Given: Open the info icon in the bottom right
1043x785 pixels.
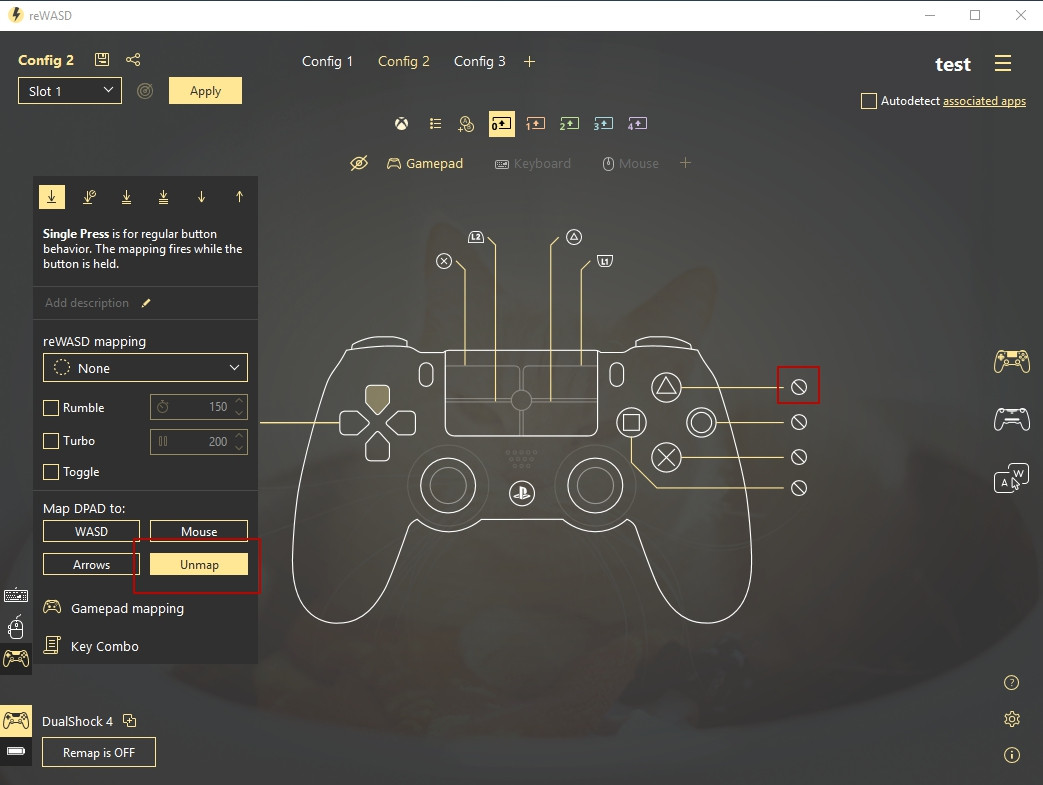Looking at the screenshot, I should pyautogui.click(x=1012, y=755).
